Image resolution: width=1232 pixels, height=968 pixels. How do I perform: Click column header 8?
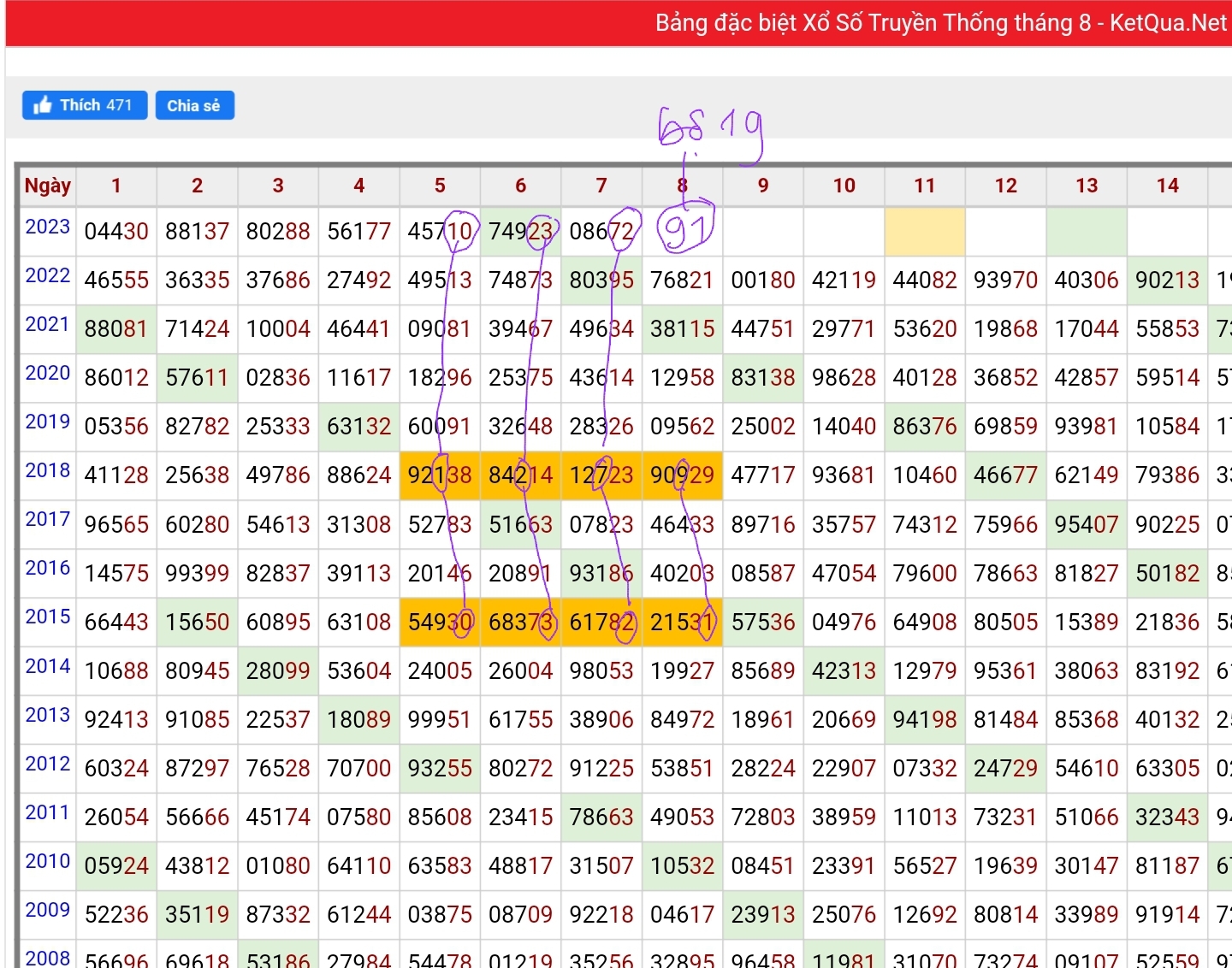pos(682,186)
